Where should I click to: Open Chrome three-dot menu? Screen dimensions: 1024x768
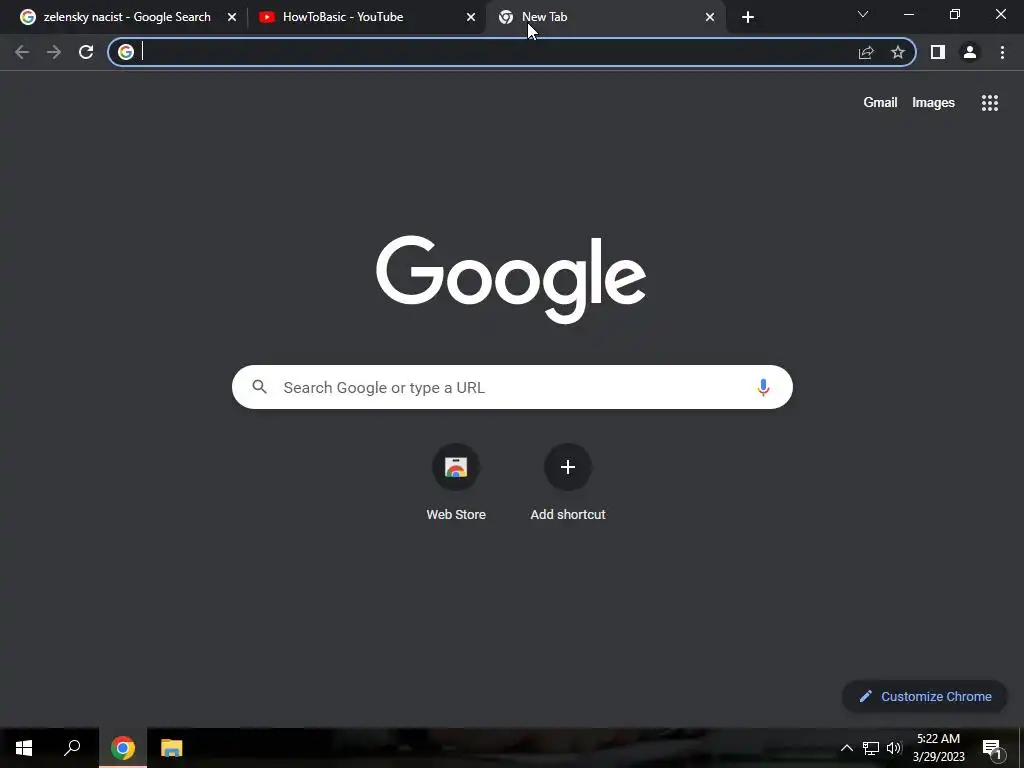(x=1002, y=52)
